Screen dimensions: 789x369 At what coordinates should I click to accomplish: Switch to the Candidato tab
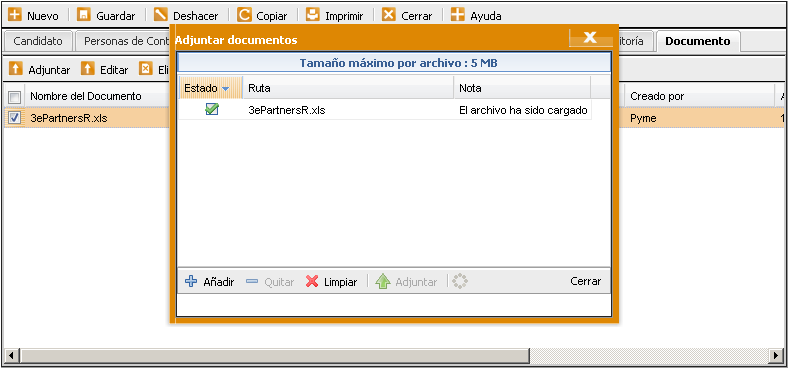[38, 41]
